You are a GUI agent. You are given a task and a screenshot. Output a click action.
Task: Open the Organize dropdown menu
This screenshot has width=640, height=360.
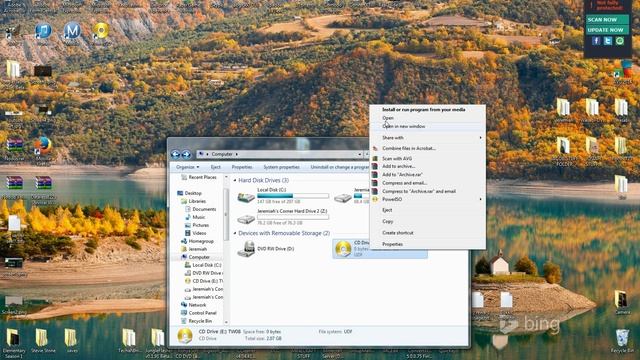tap(188, 167)
